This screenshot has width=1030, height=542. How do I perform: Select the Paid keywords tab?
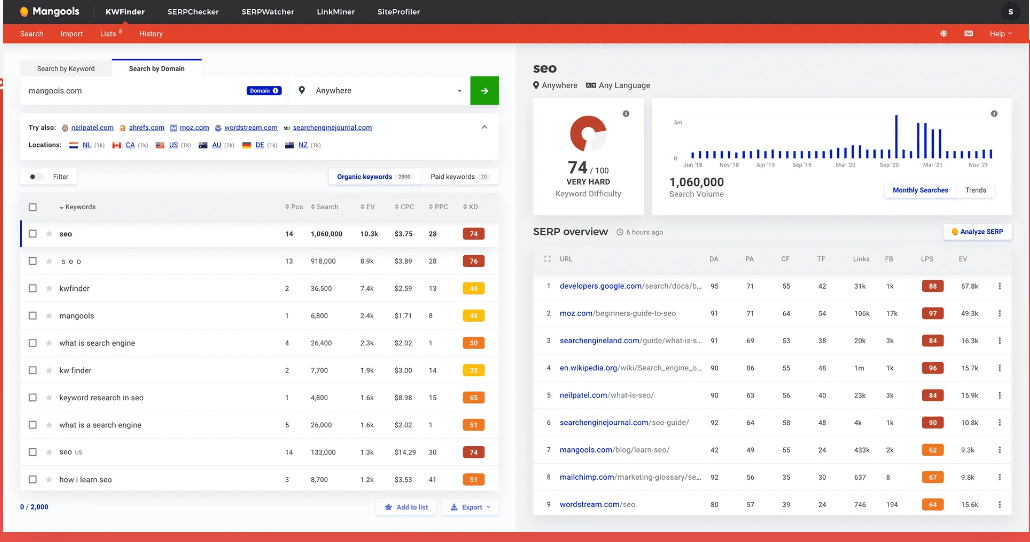(x=459, y=177)
